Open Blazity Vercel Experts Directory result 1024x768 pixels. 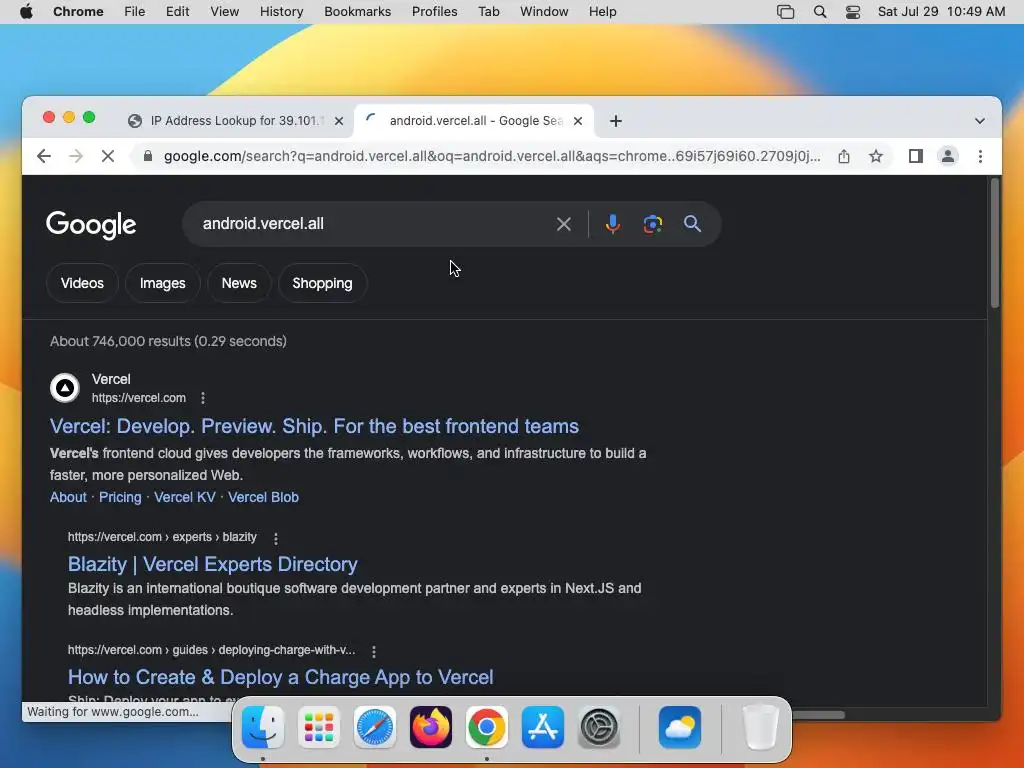pos(213,564)
